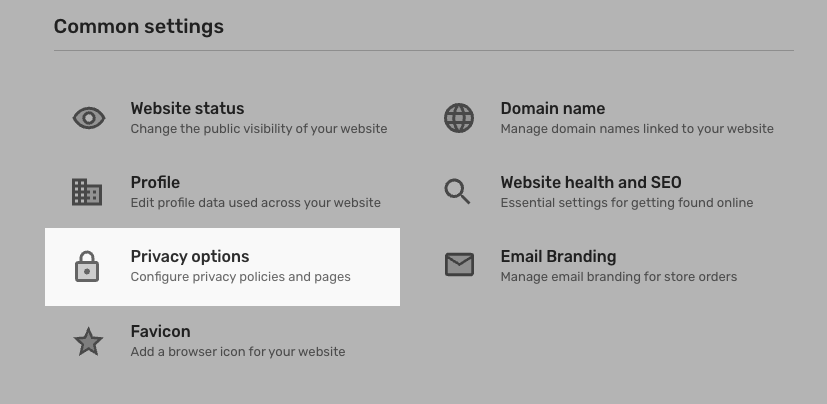Open Email Branding settings
This screenshot has height=404, width=827.
pyautogui.click(x=558, y=257)
